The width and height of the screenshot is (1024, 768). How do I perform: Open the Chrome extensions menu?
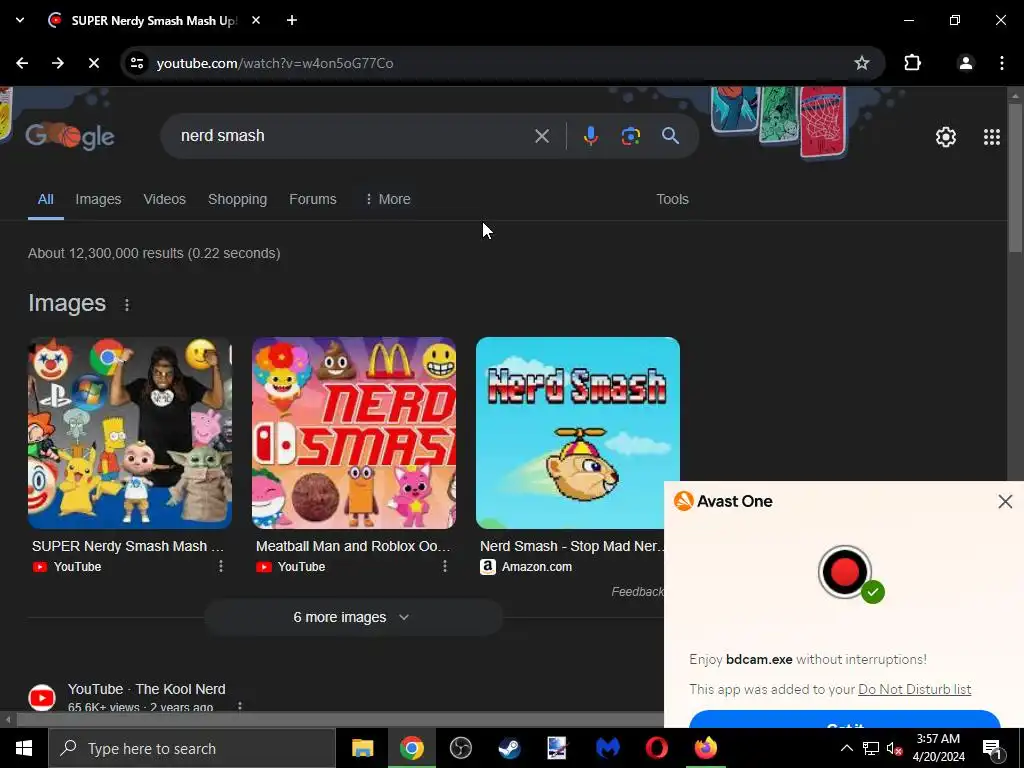[912, 63]
